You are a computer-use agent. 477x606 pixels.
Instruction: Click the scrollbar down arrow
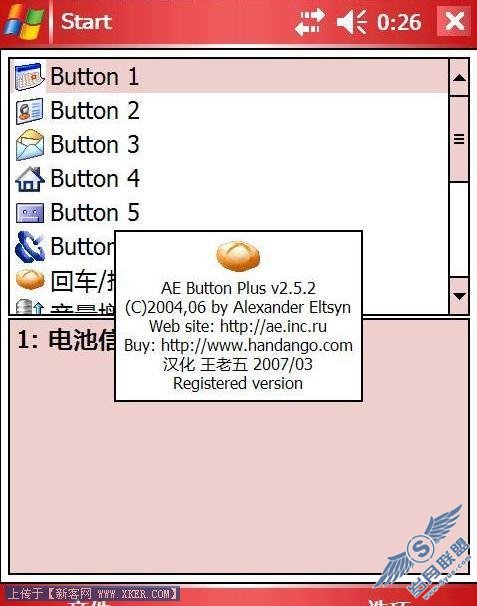[x=459, y=296]
